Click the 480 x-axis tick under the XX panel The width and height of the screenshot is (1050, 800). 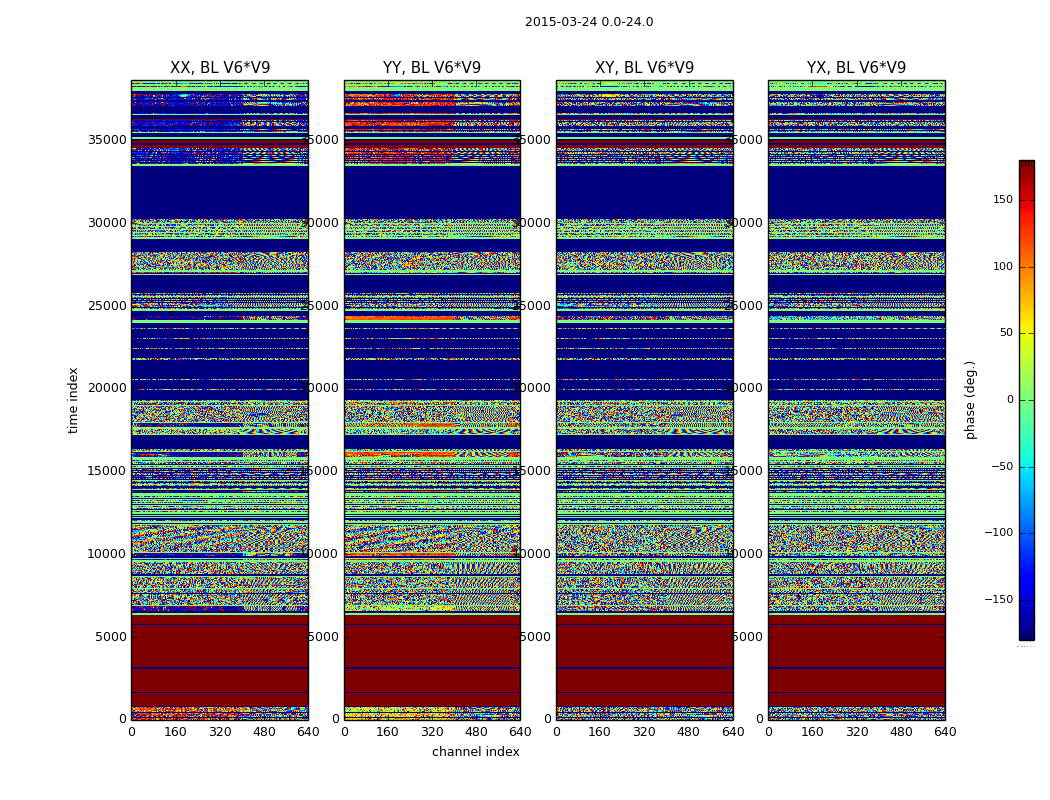pos(264,732)
